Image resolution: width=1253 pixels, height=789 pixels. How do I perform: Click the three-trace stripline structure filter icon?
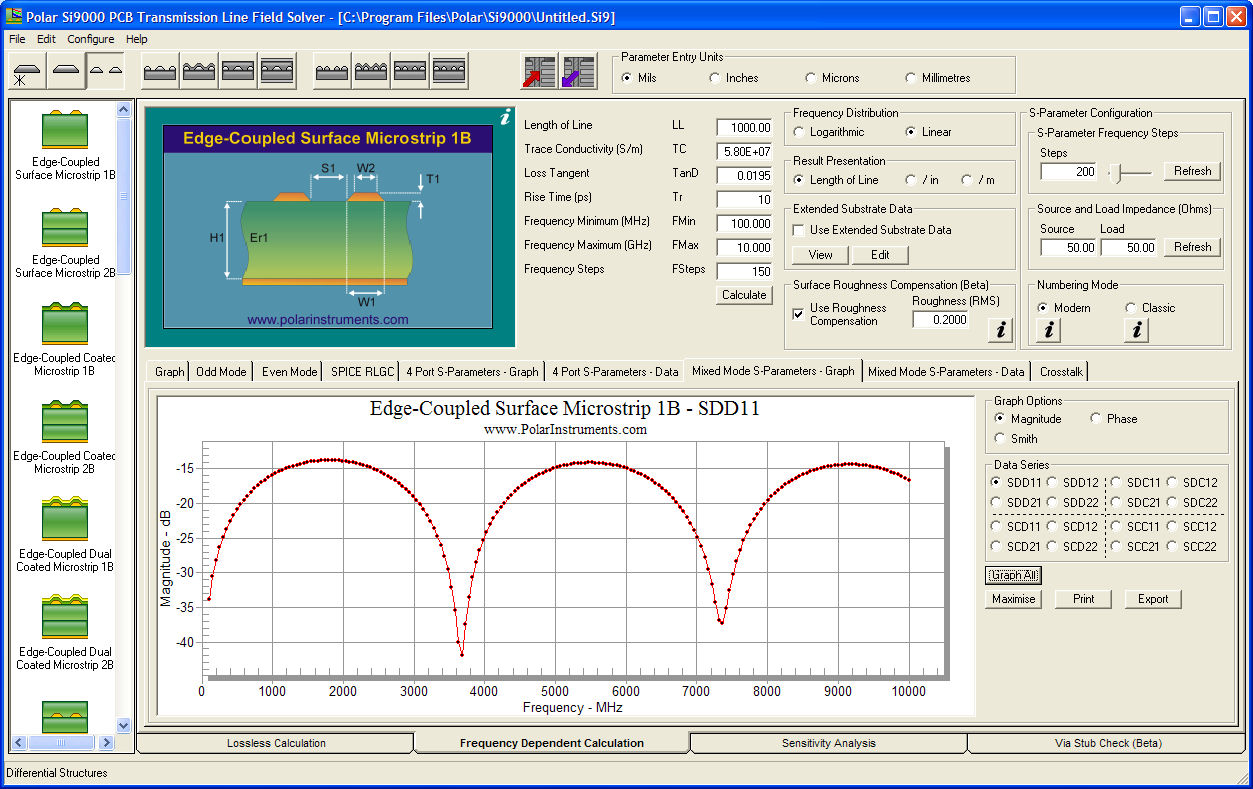click(x=449, y=71)
